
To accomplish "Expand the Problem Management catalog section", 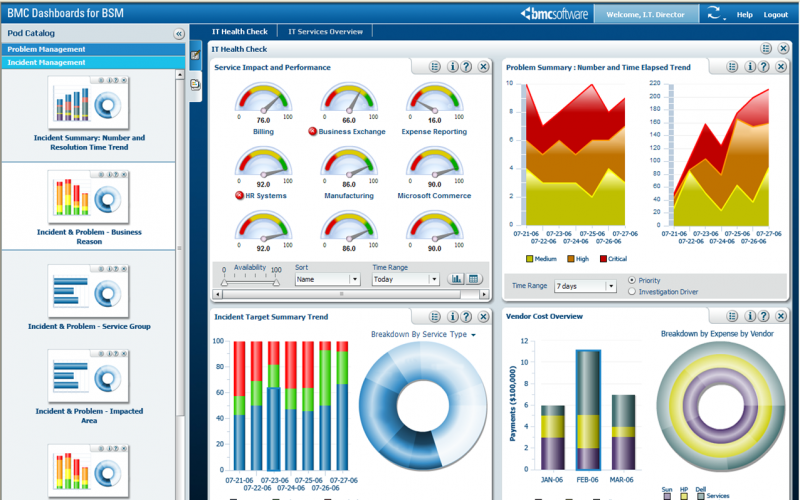I will 93,49.
